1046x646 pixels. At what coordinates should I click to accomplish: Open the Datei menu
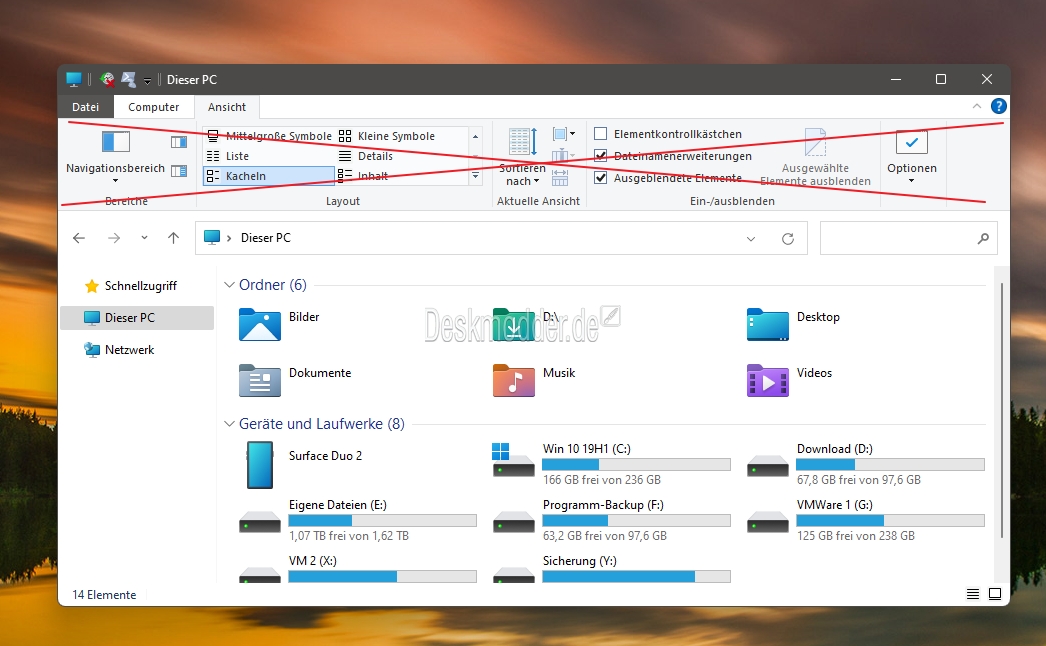85,107
